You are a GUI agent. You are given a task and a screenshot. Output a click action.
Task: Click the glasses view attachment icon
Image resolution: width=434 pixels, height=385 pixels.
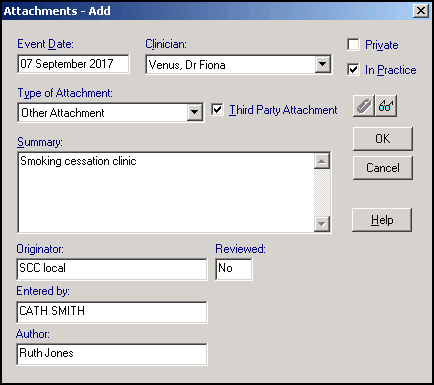tap(386, 106)
